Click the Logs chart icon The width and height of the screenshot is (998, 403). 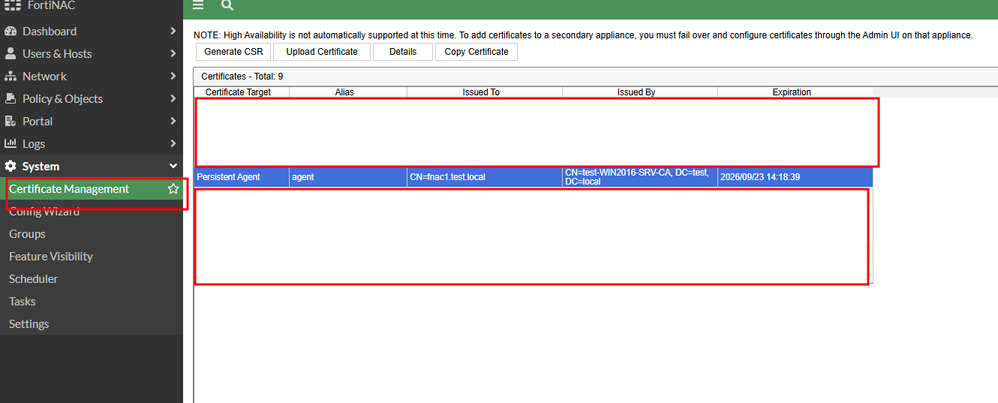(x=10, y=144)
